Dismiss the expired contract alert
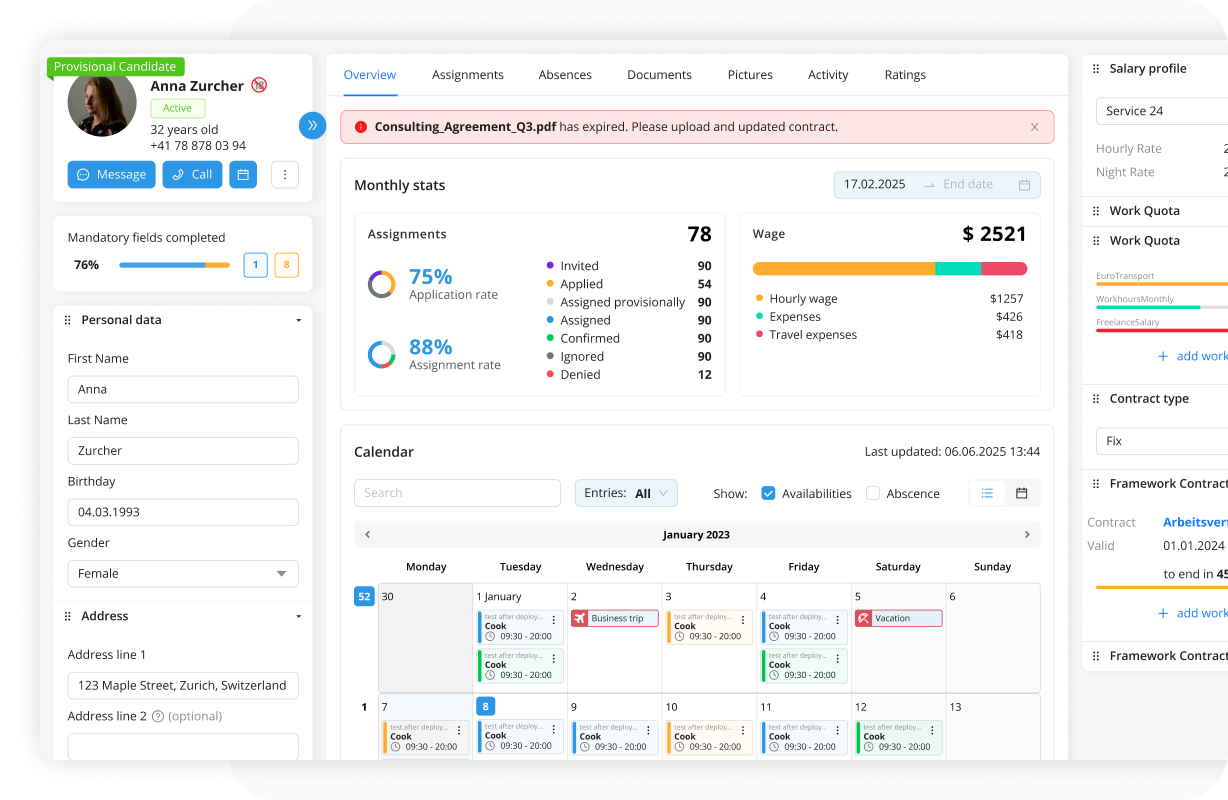Image resolution: width=1228 pixels, height=800 pixels. coord(1034,127)
